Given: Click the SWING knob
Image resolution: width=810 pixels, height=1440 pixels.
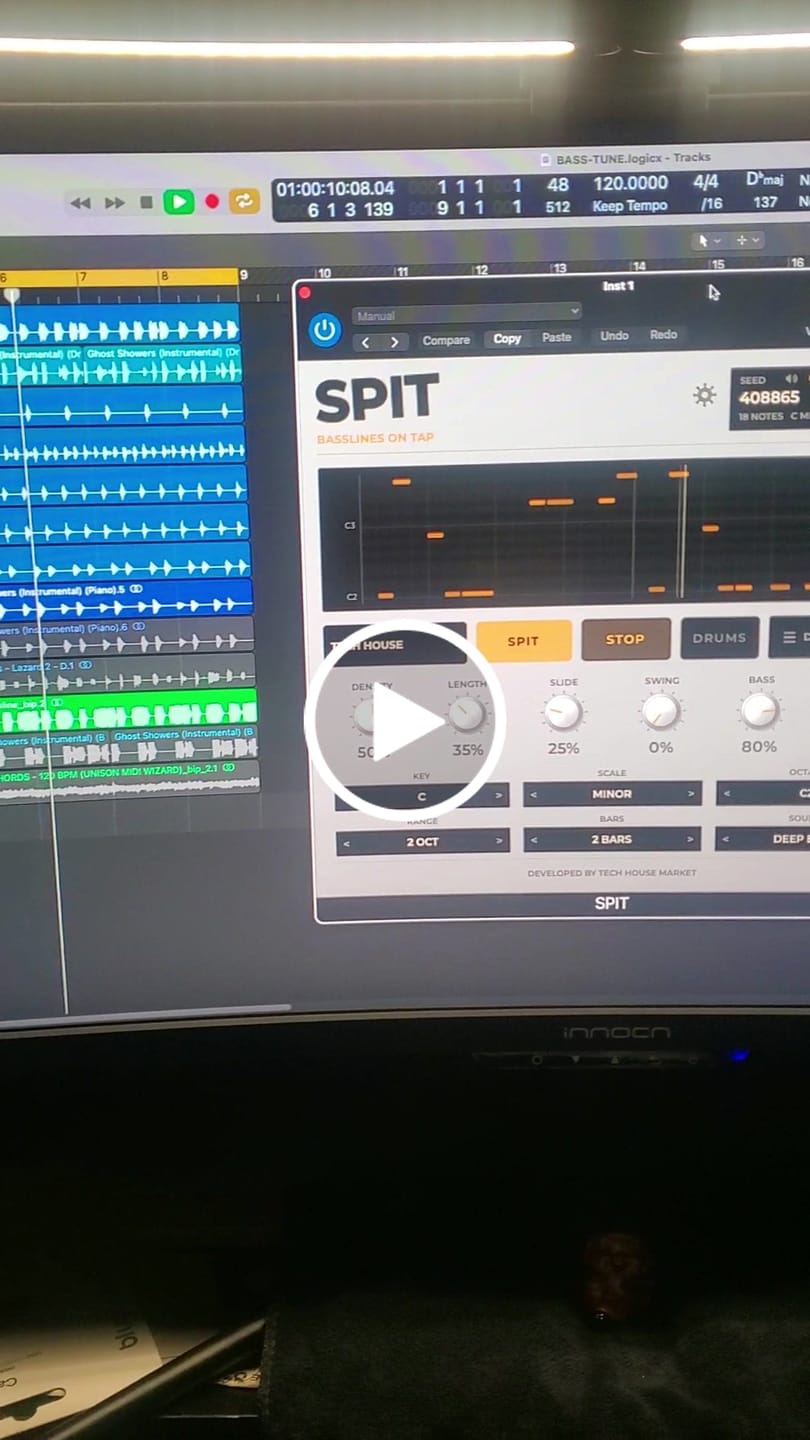Looking at the screenshot, I should [661, 711].
